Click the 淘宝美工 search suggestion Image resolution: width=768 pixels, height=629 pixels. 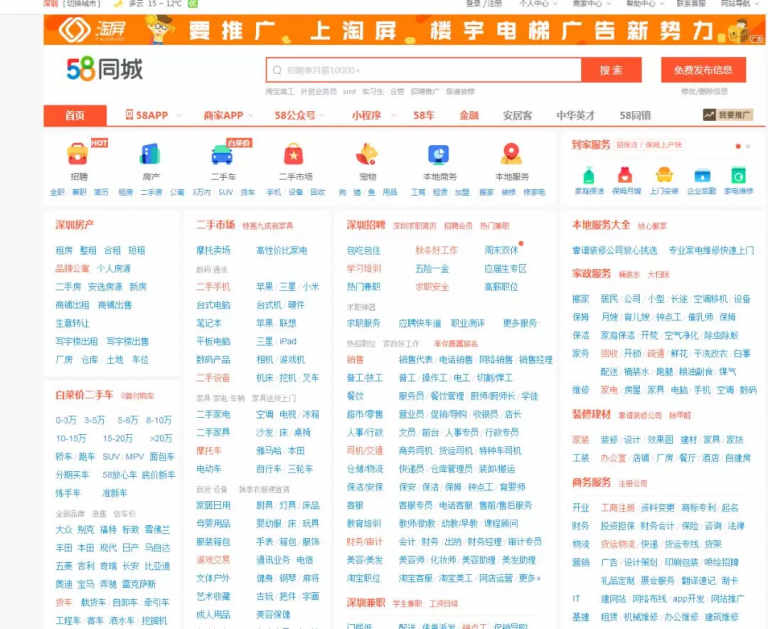[280, 91]
